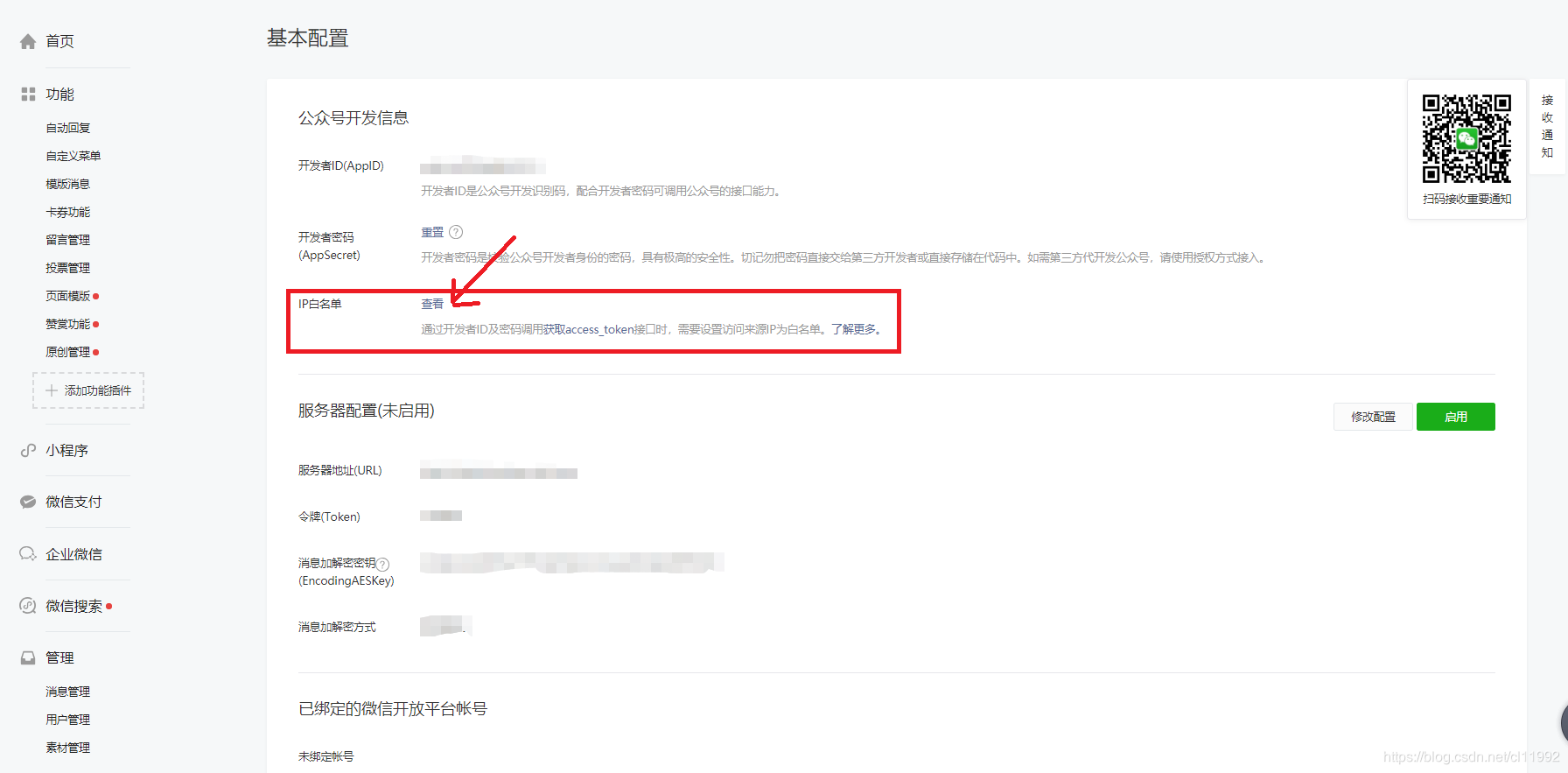
Task: Click the blurred EncodingAESKey value
Action: coord(572,562)
